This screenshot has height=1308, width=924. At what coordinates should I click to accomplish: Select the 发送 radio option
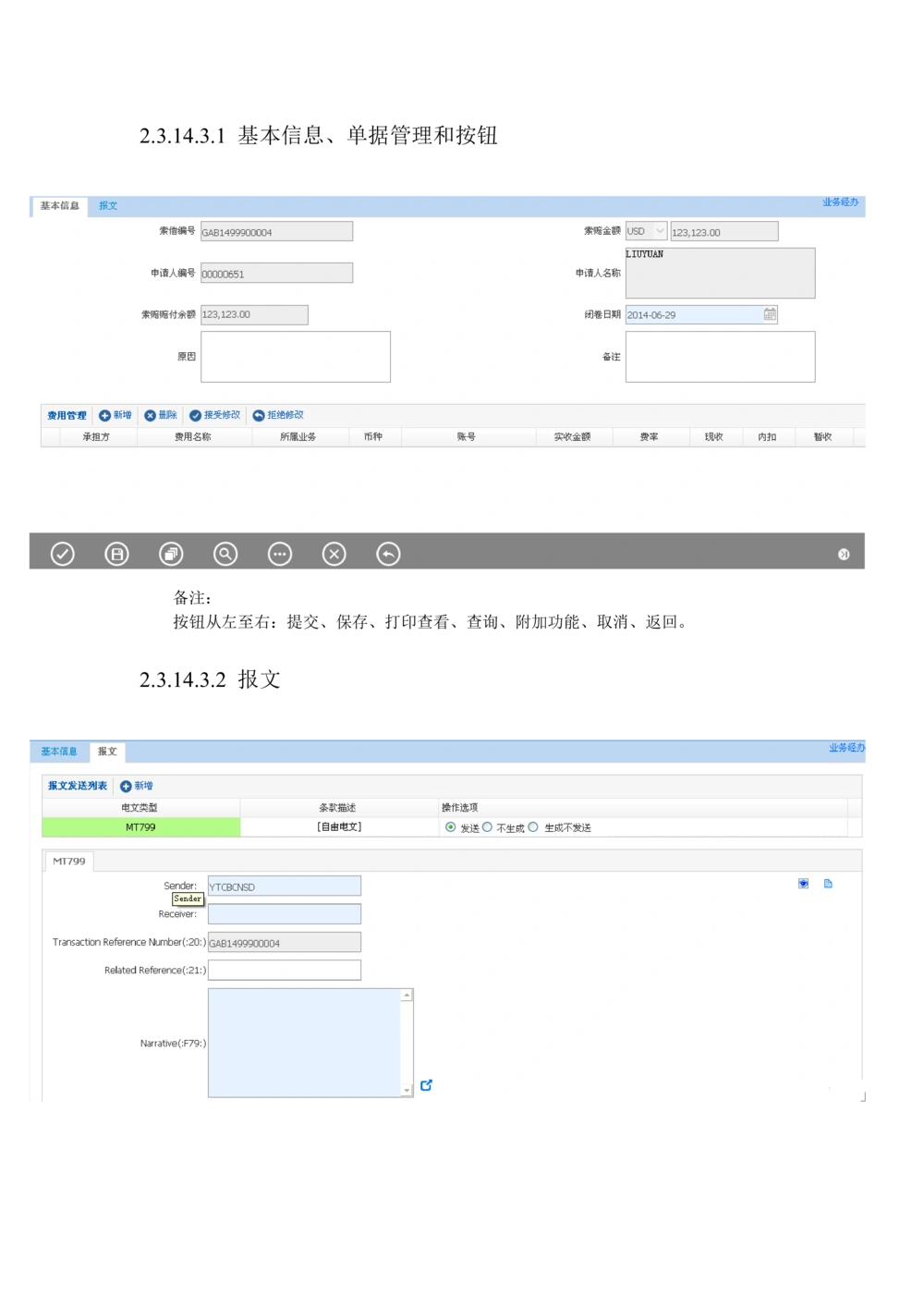[x=451, y=827]
